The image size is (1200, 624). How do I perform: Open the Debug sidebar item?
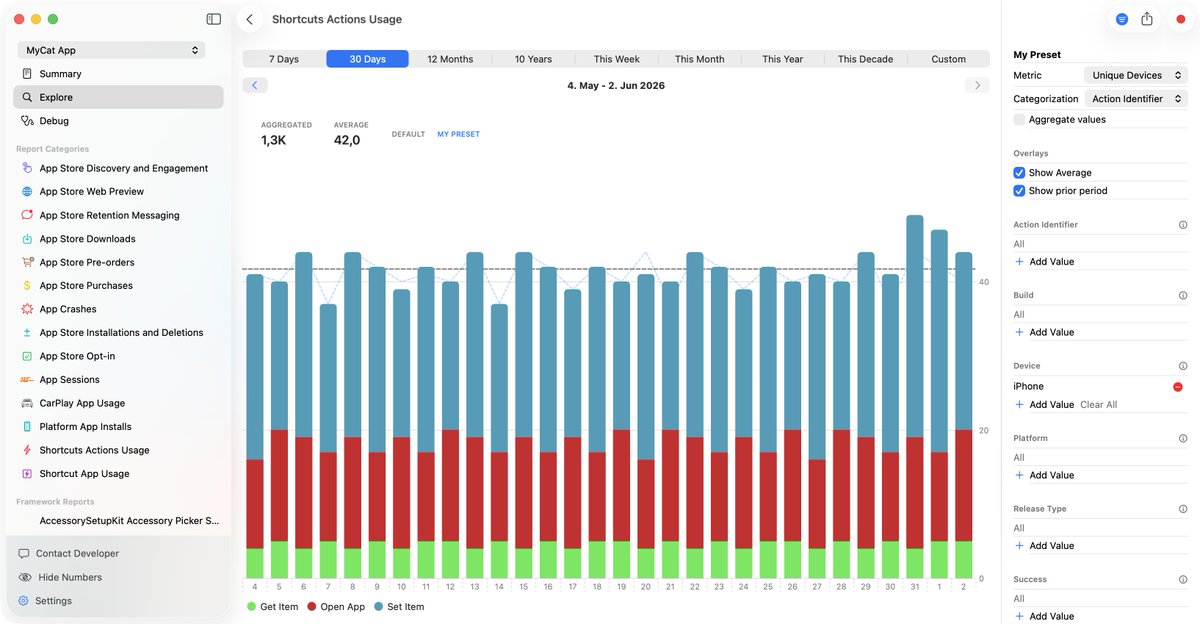(x=118, y=121)
